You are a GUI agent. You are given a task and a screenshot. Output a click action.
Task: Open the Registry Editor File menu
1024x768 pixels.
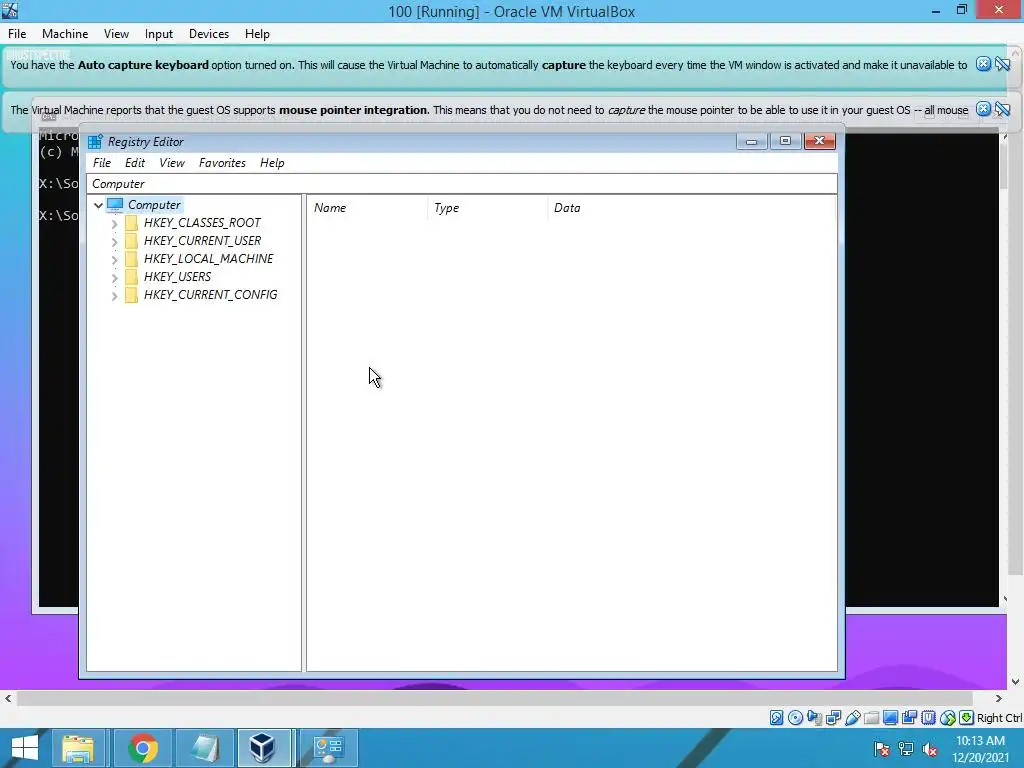pos(102,163)
